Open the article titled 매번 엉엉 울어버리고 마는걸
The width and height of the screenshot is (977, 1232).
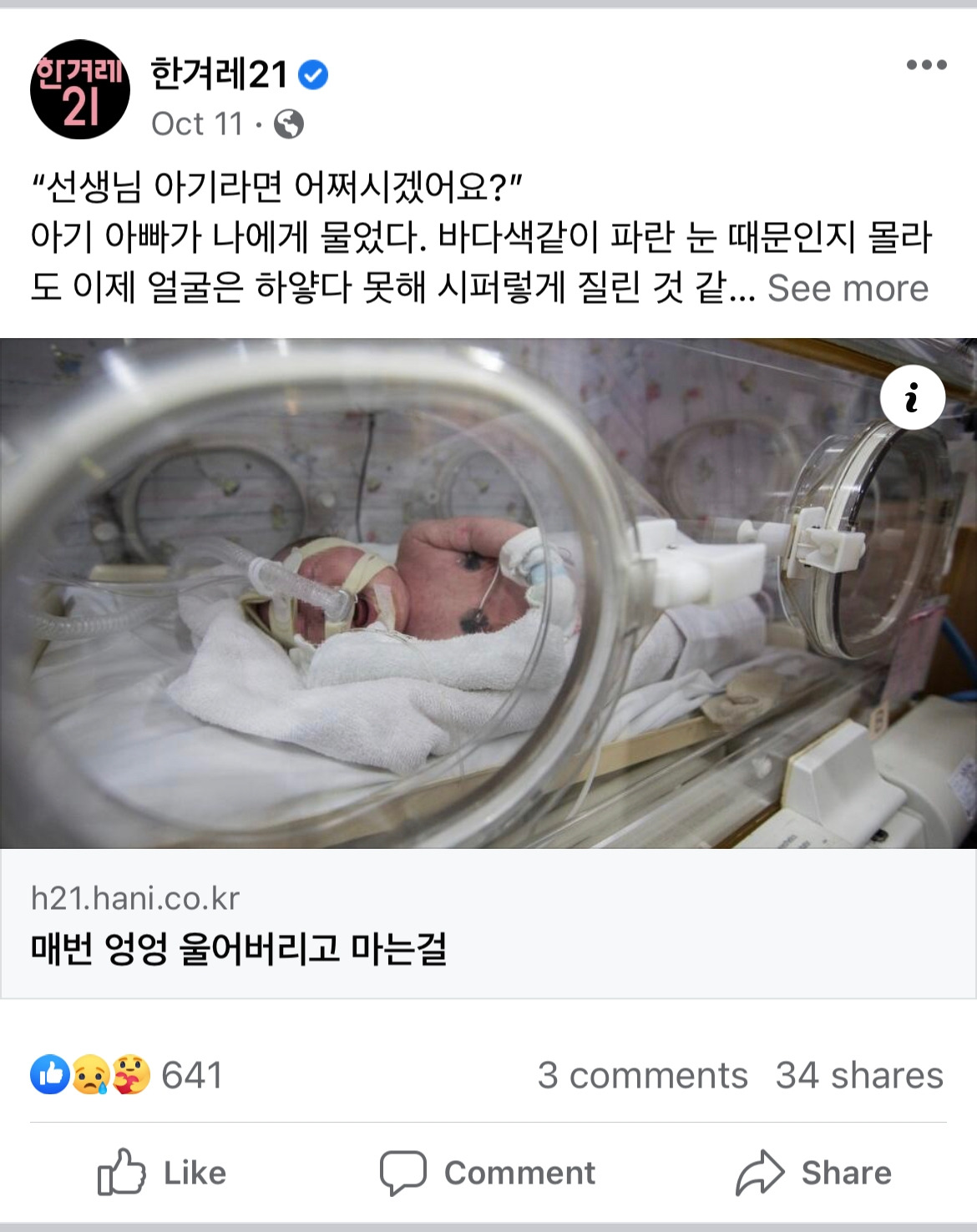(239, 949)
